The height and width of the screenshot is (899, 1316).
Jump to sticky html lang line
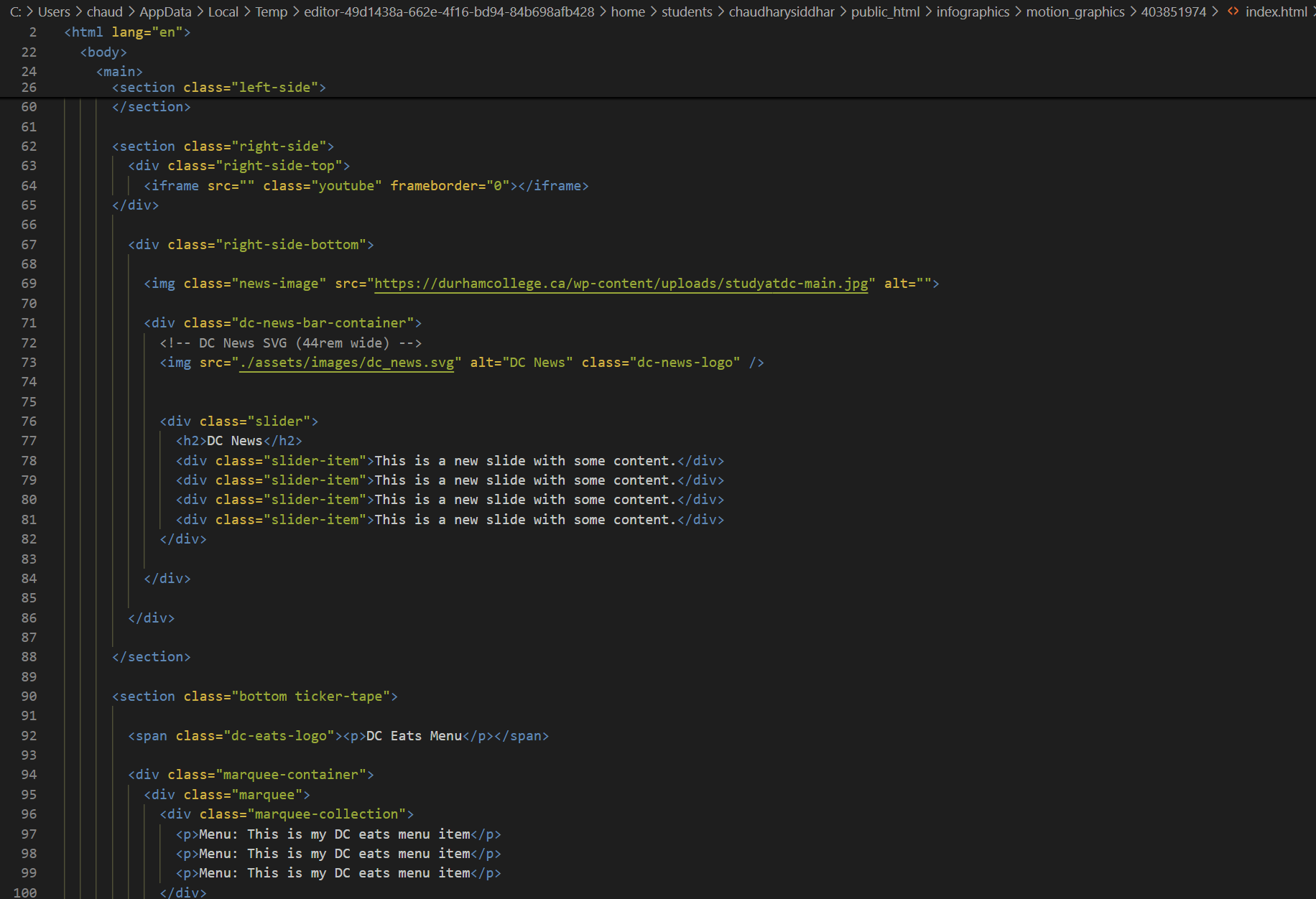[x=127, y=32]
